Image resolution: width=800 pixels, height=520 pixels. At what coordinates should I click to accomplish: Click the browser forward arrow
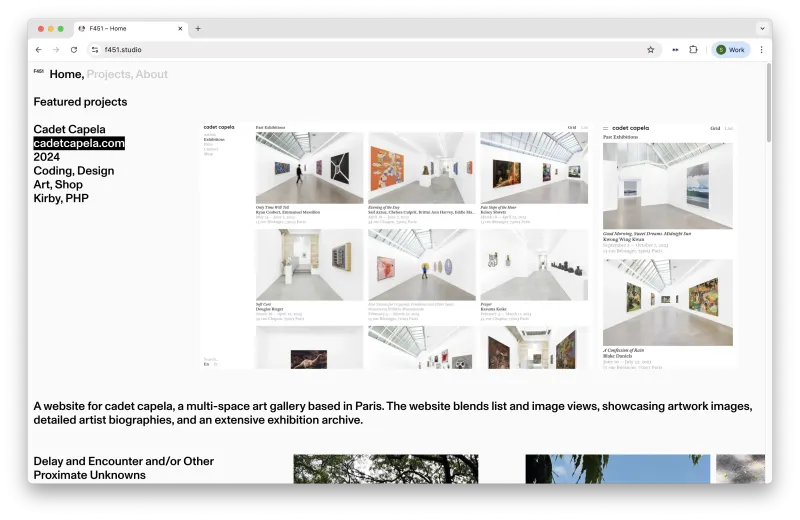56,49
